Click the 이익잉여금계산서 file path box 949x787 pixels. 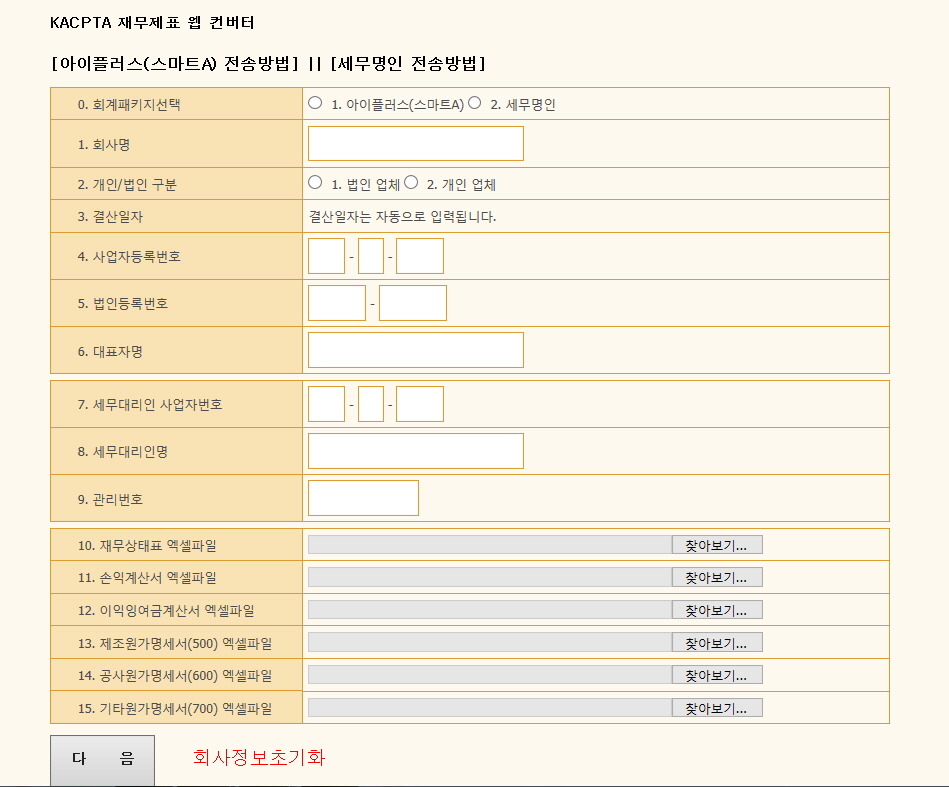click(490, 610)
